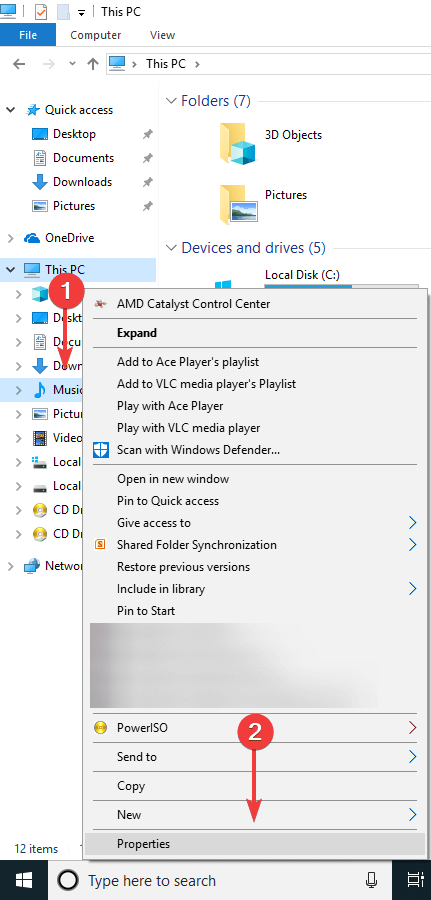Screen dimensions: 431x900
Task: Open the Pictures folder icon in Folders
Action: click(x=239, y=204)
